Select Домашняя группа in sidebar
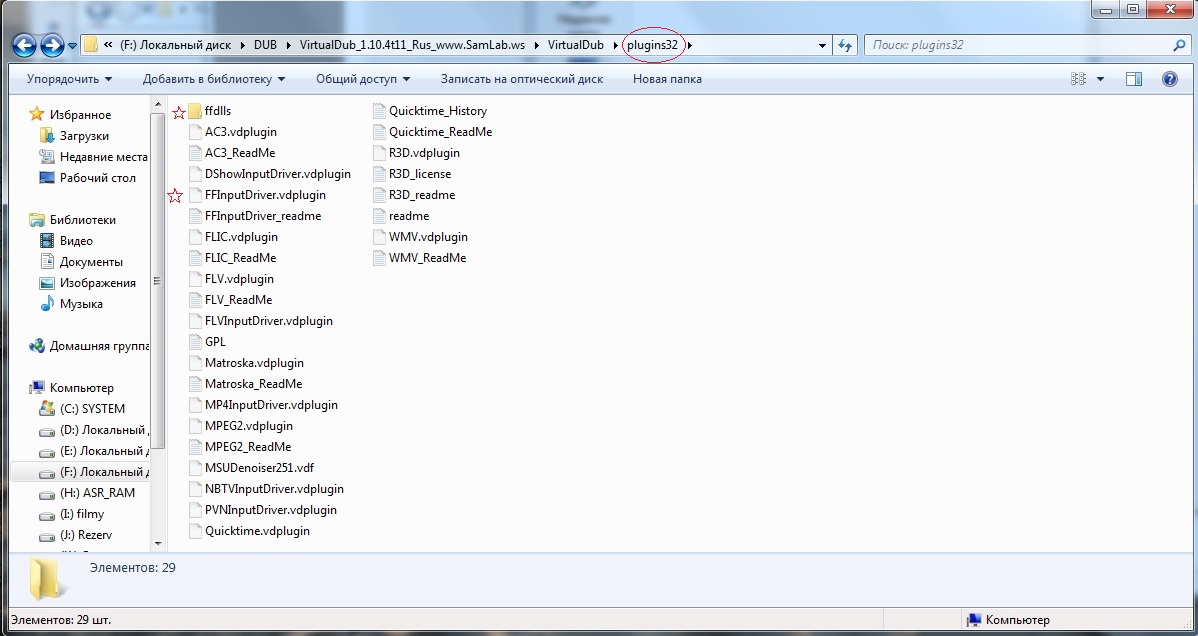 [99, 346]
